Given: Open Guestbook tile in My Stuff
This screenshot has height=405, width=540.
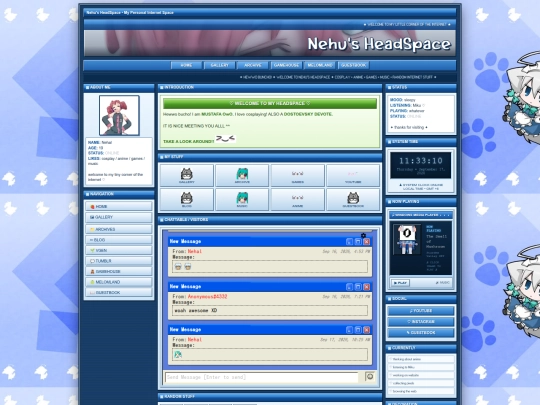Looking at the screenshot, I should pyautogui.click(x=353, y=199).
